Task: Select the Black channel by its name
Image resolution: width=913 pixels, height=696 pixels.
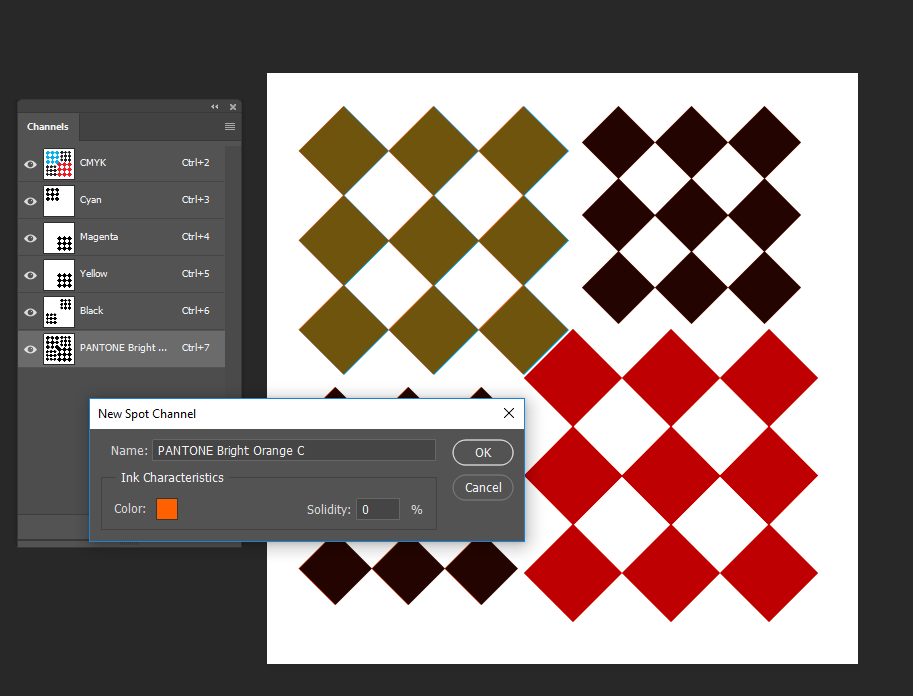Action: coord(92,311)
